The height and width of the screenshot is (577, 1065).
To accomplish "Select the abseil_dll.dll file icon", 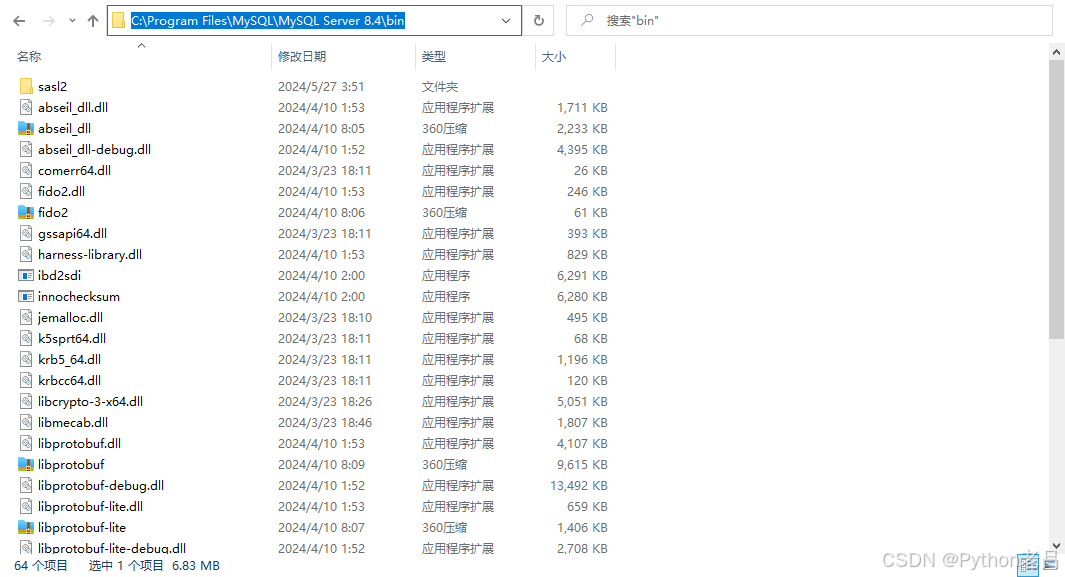I will click(26, 107).
